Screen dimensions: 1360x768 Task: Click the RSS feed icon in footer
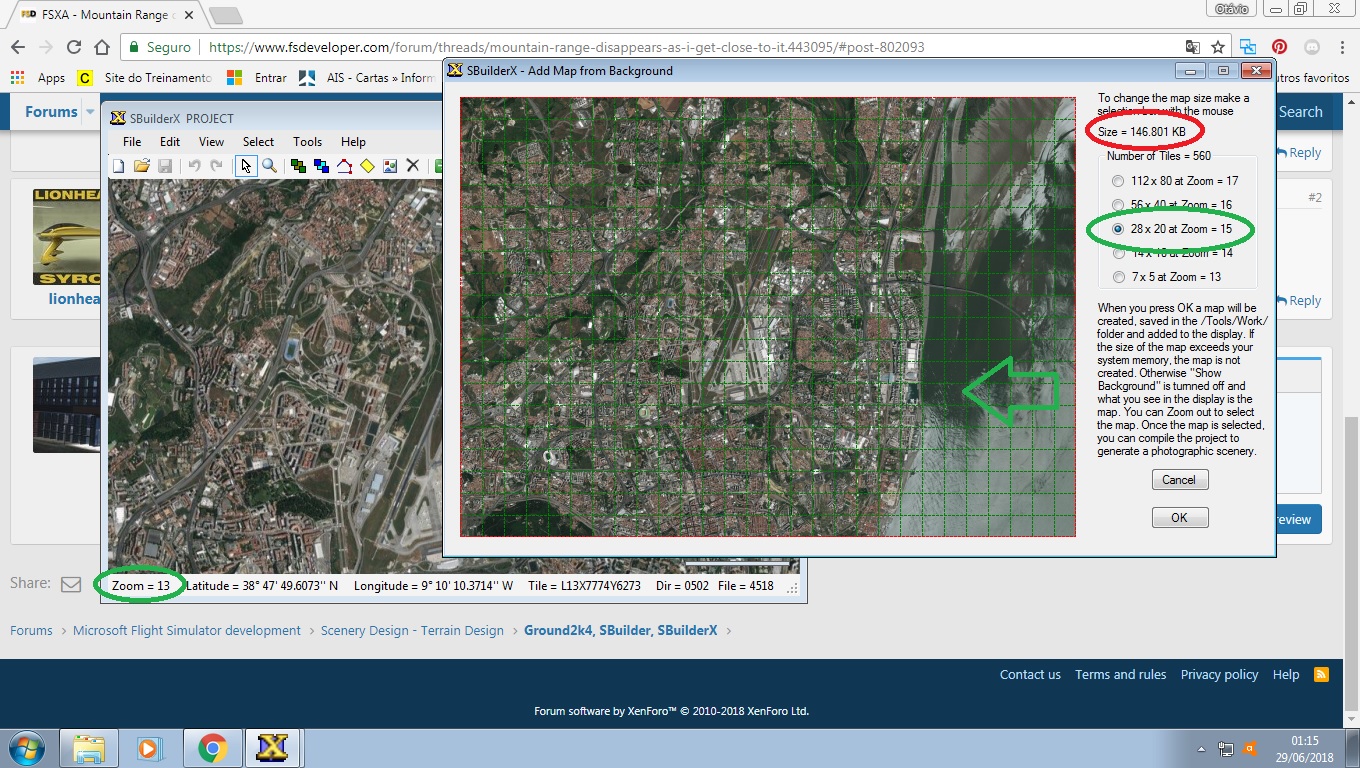(1322, 674)
